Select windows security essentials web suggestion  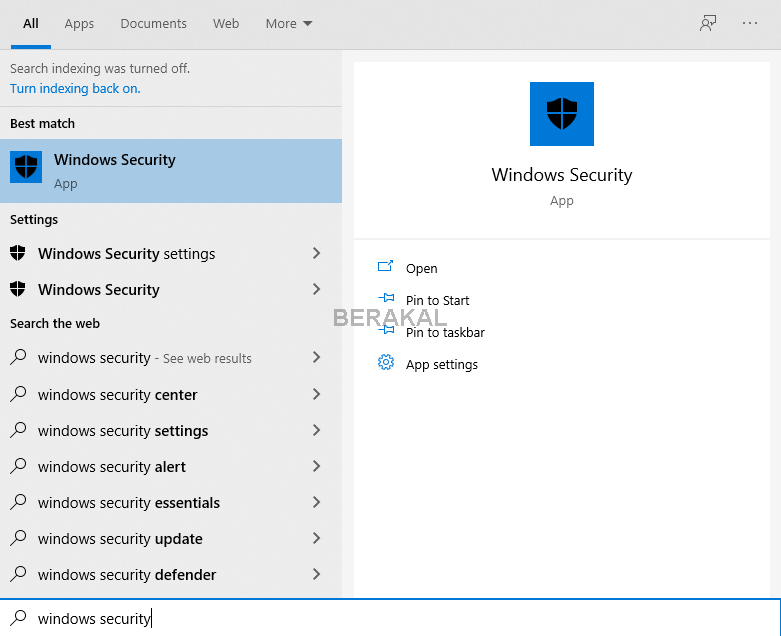(129, 502)
